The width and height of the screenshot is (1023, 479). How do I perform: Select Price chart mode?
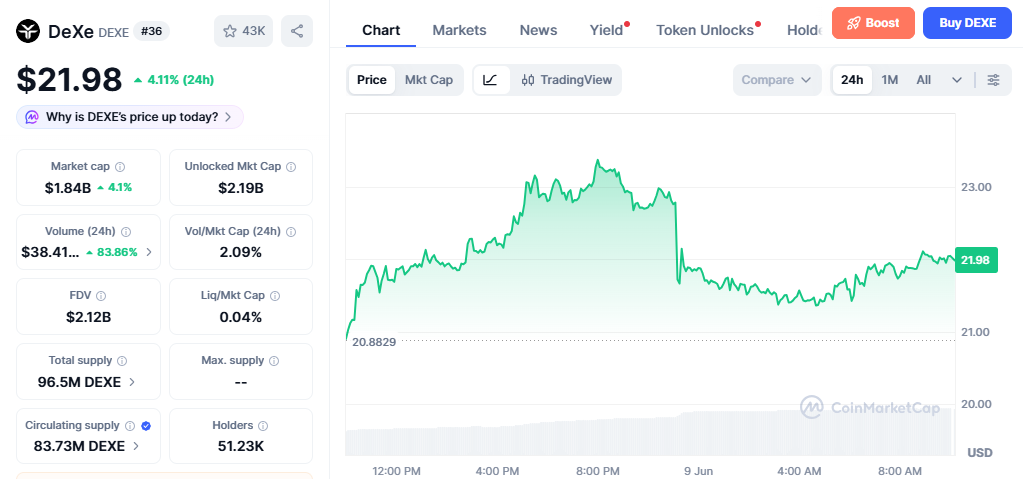pyautogui.click(x=372, y=80)
